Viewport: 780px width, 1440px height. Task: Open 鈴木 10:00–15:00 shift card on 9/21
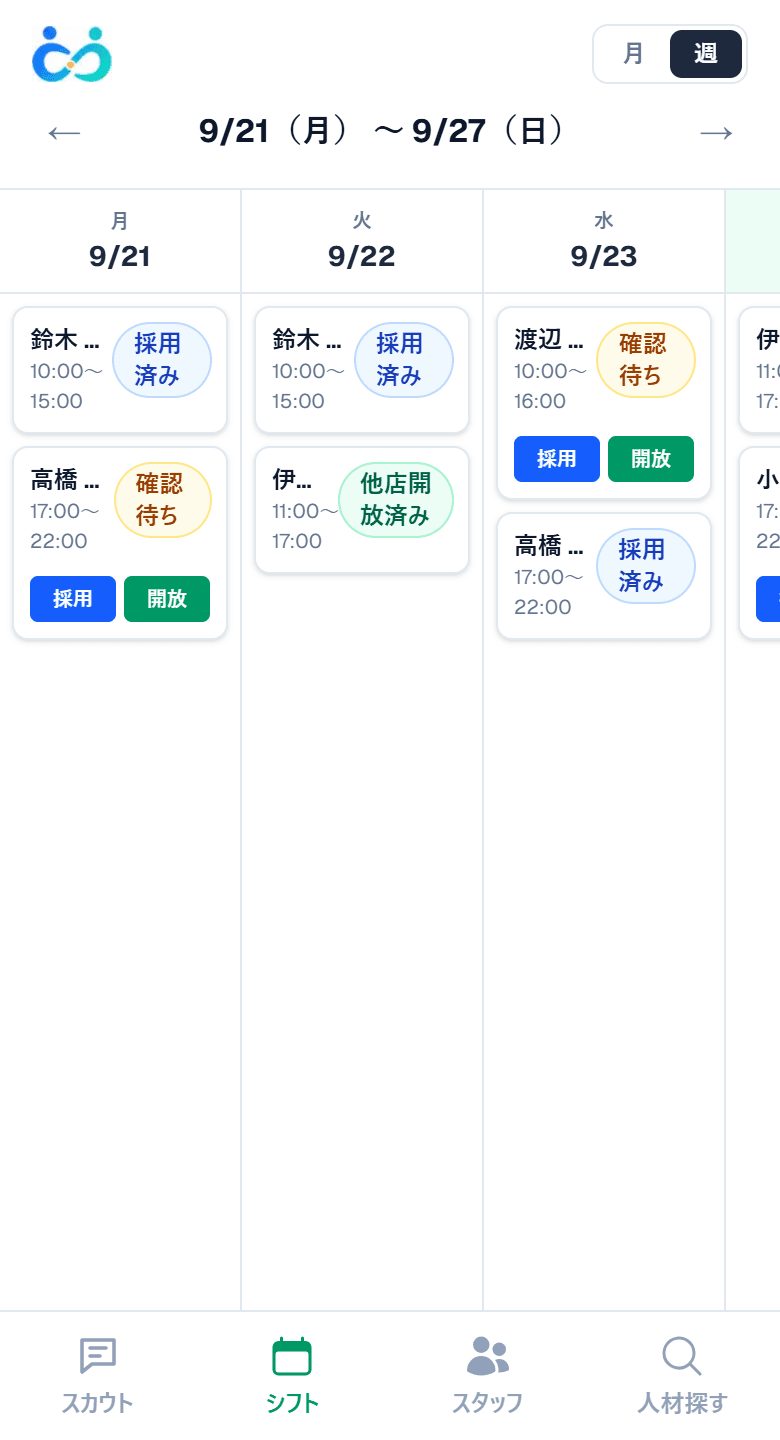click(x=120, y=370)
